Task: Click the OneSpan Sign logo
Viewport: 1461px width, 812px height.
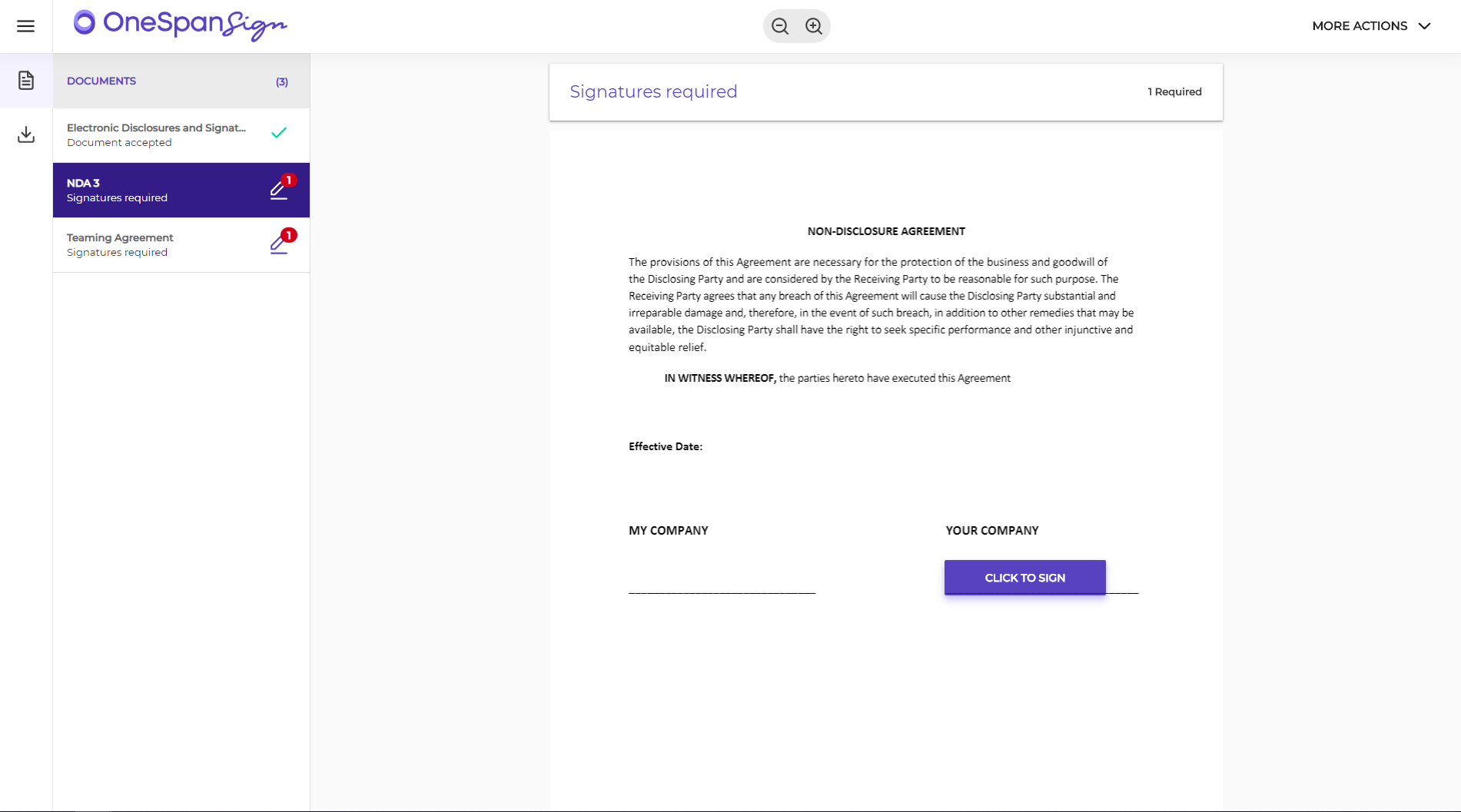Action: pyautogui.click(x=179, y=25)
